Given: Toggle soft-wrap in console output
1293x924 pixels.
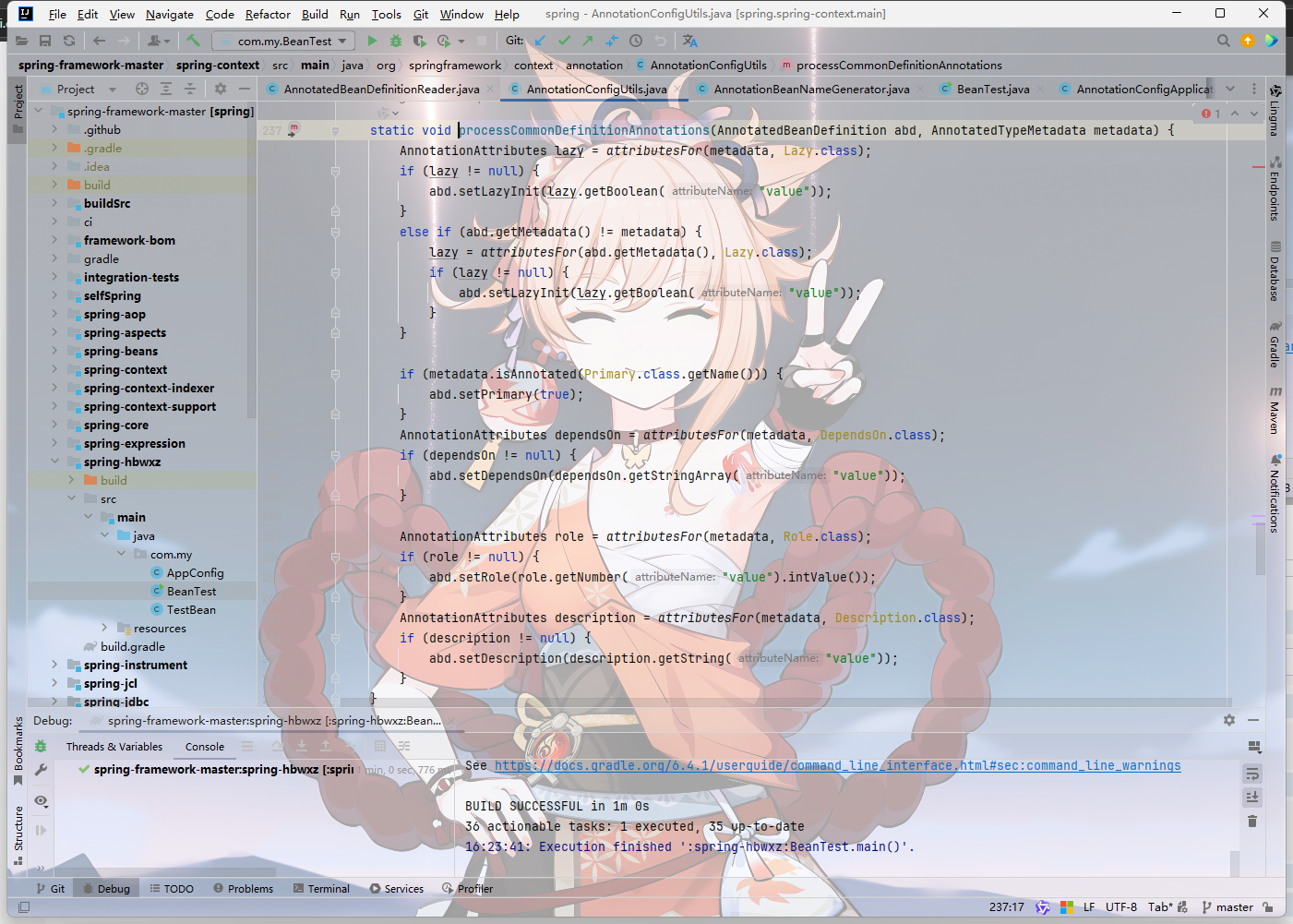Looking at the screenshot, I should coord(1252,774).
